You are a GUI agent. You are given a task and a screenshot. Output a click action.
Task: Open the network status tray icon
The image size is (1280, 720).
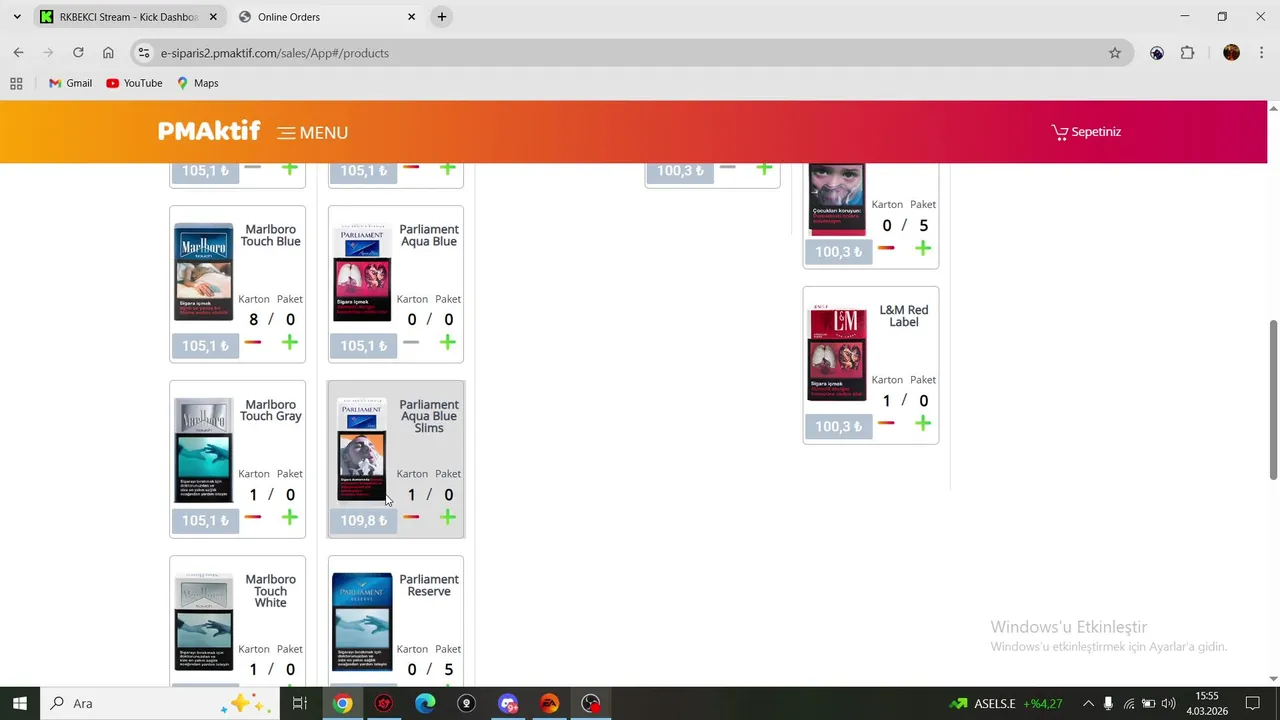click(1128, 703)
